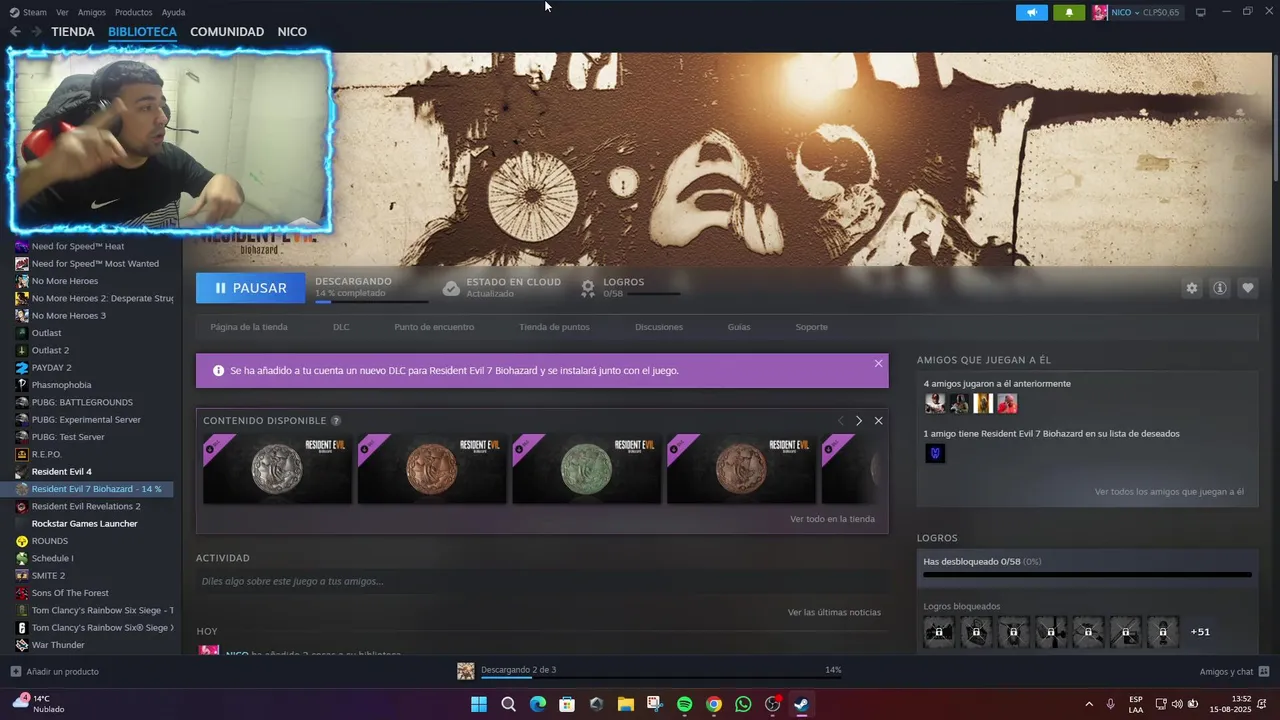Viewport: 1280px width, 720px height.
Task: Open Google Chrome from the taskbar
Action: click(713, 704)
